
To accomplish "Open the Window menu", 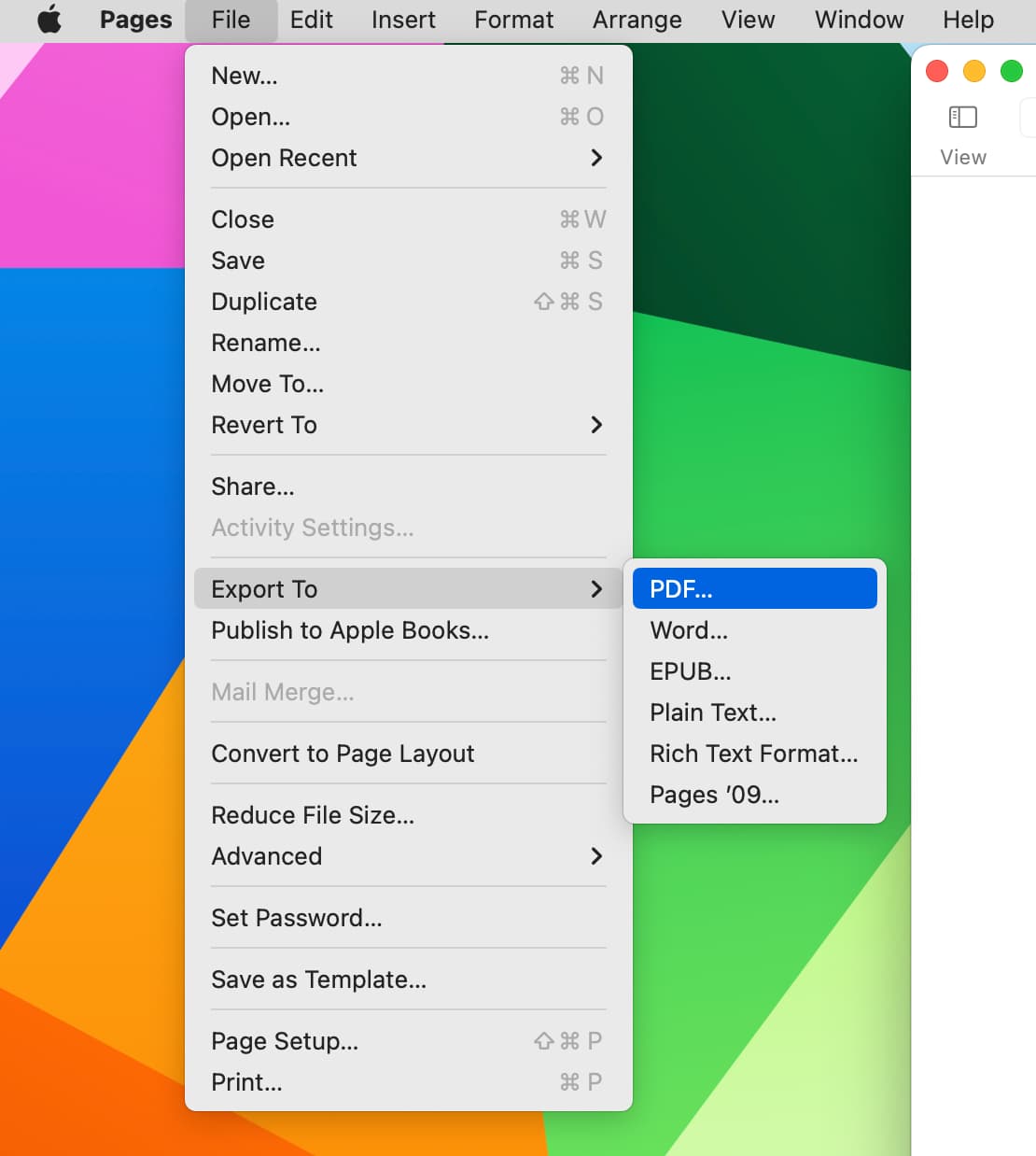I will 859,20.
